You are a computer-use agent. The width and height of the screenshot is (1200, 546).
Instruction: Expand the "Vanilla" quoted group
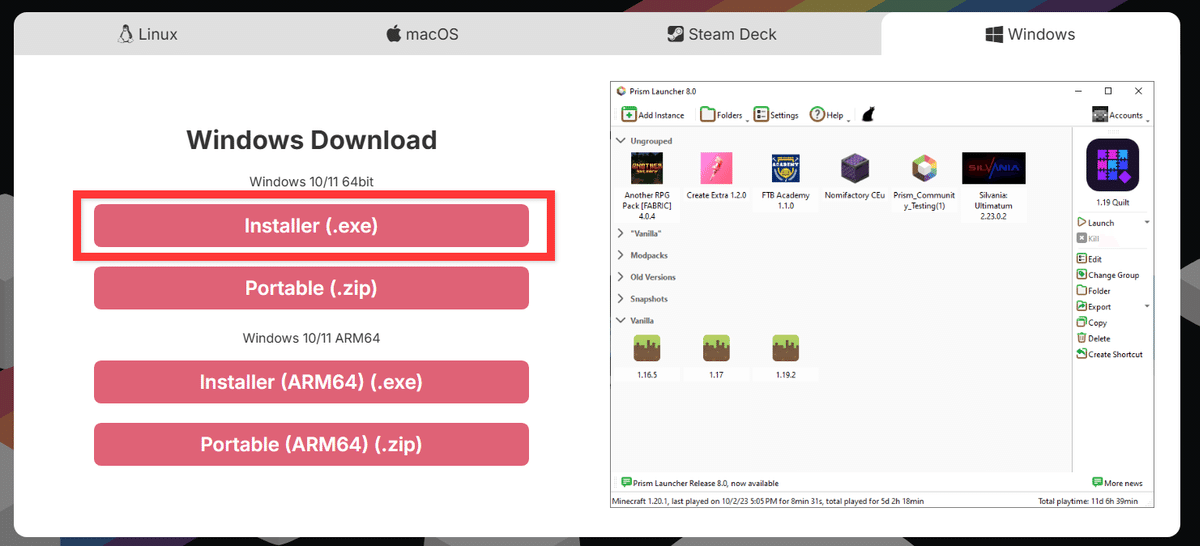(621, 233)
